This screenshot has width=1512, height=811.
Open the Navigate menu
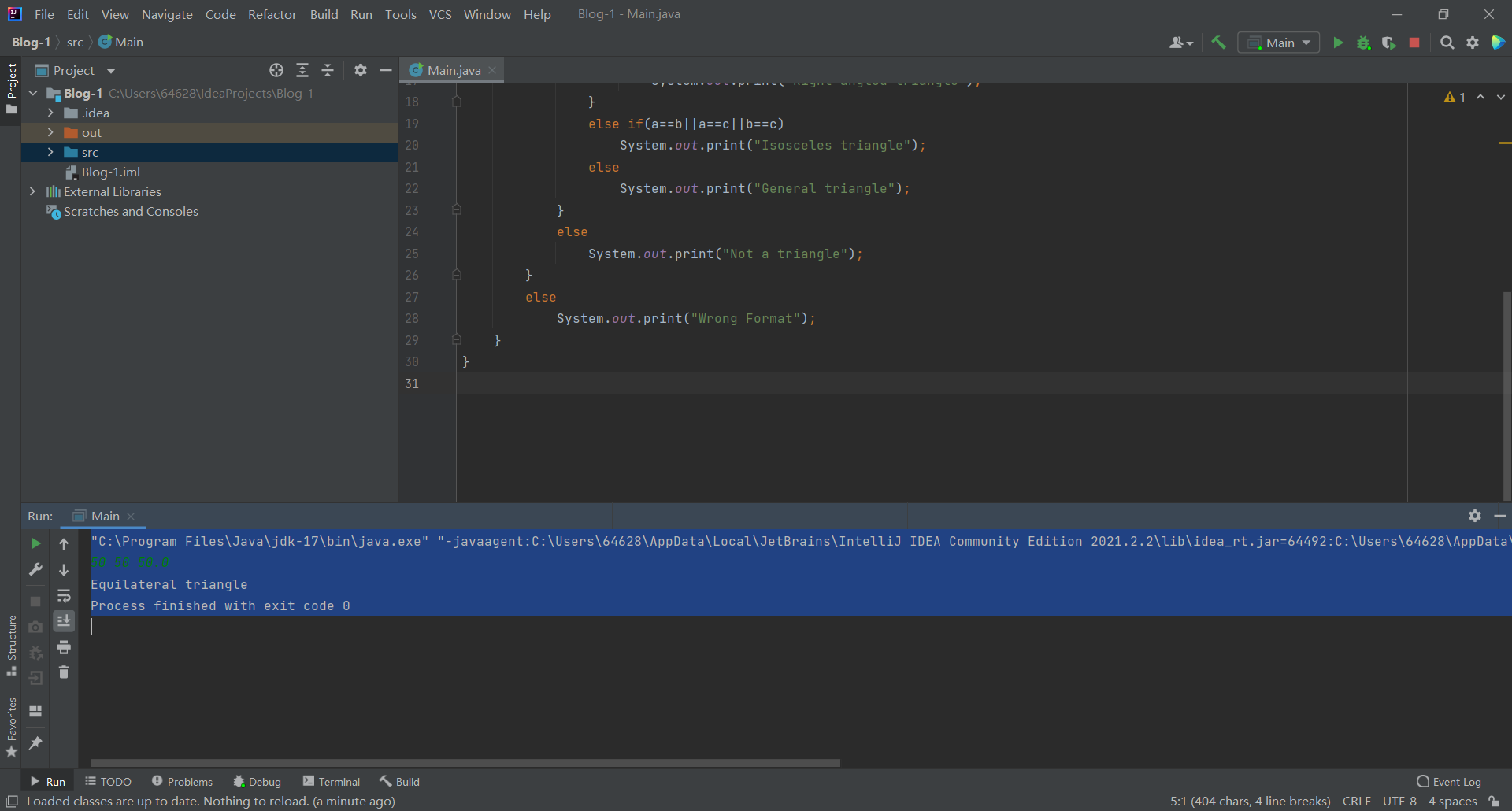point(167,14)
